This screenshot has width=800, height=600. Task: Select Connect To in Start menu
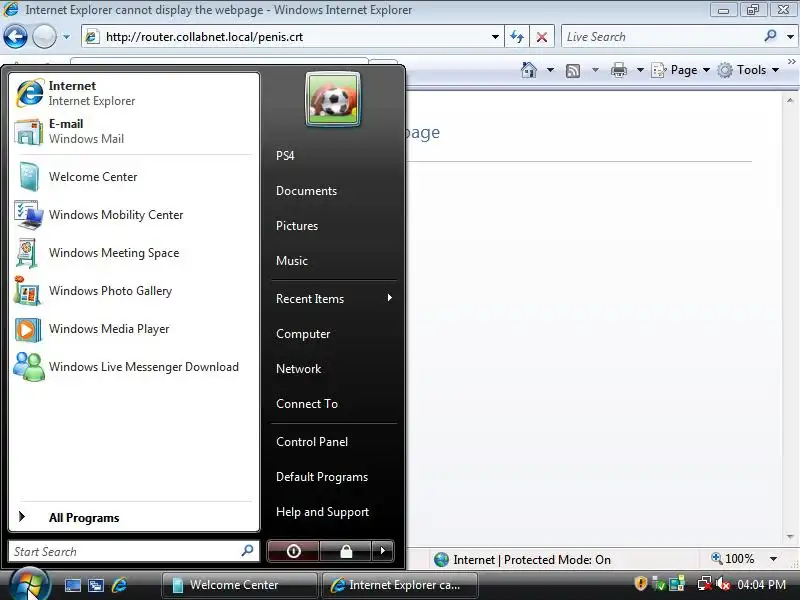point(334,404)
